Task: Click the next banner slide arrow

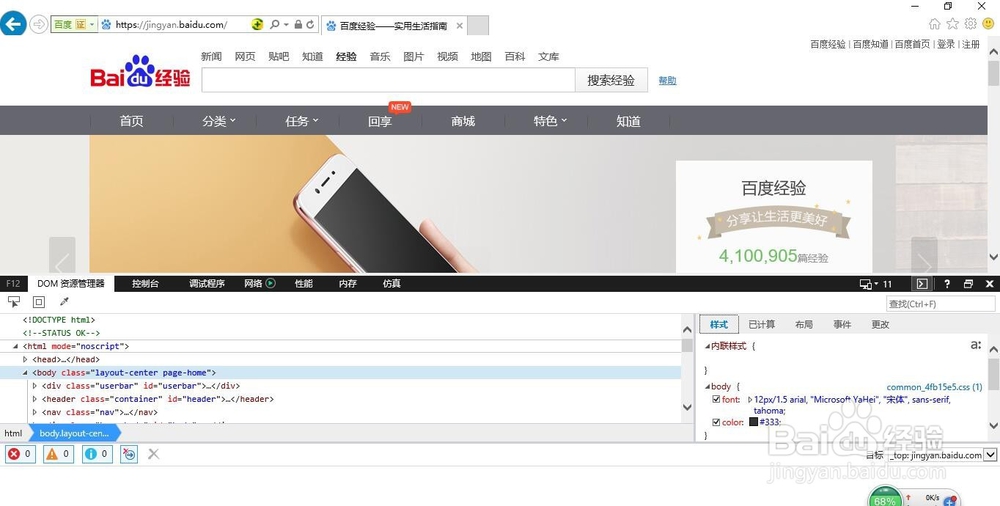Action: pos(923,255)
